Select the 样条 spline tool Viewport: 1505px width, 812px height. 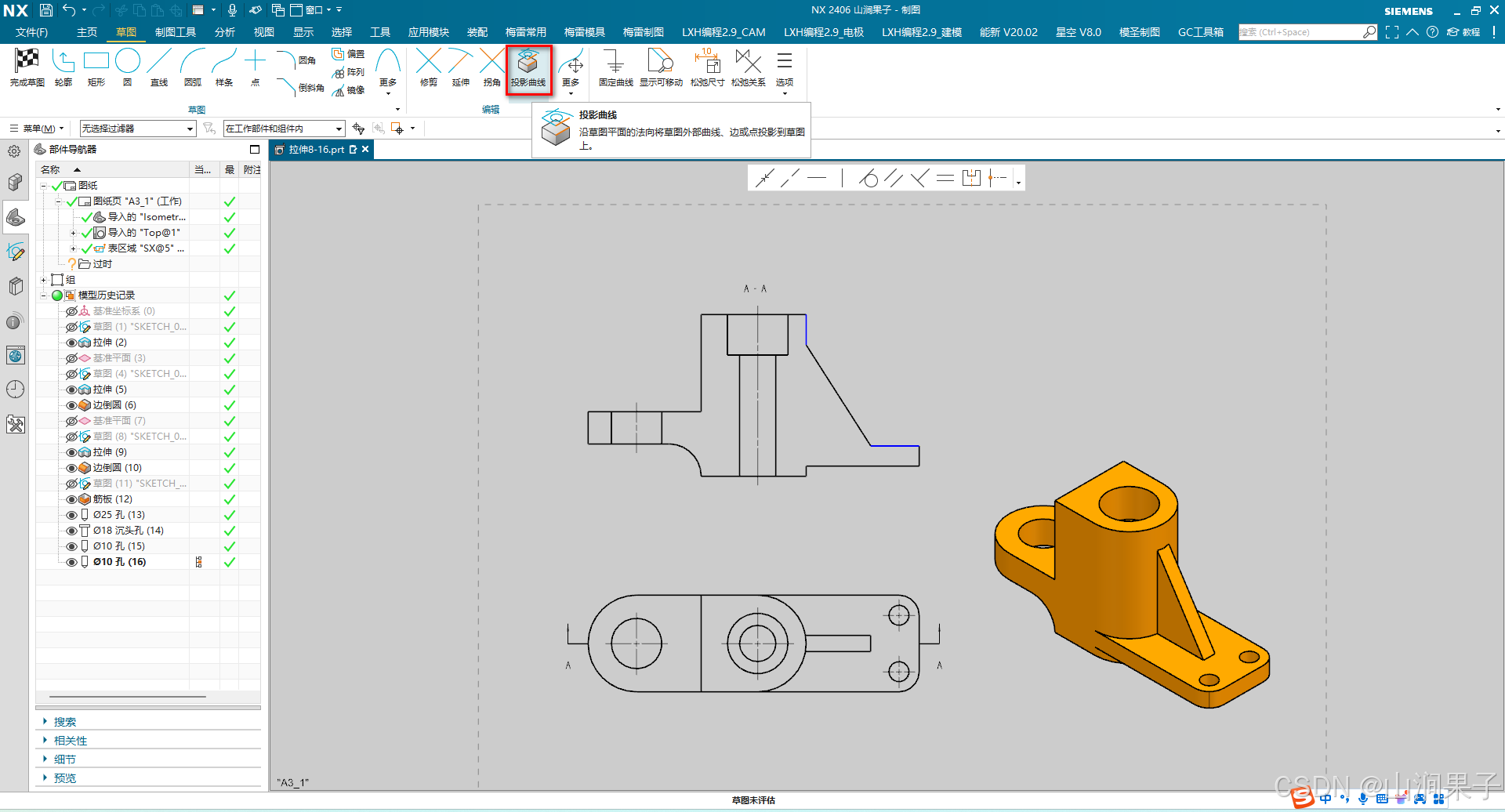(x=224, y=67)
